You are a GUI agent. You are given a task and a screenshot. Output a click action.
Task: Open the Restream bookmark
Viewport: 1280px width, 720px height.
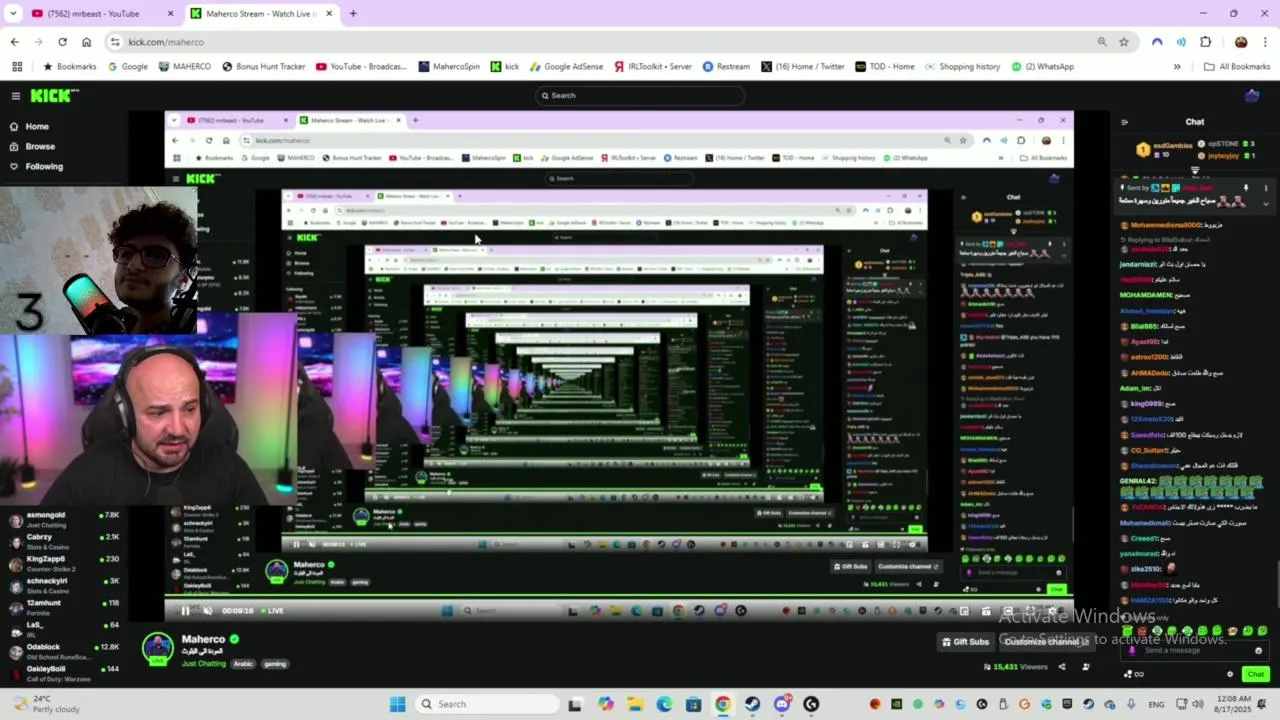(x=726, y=67)
